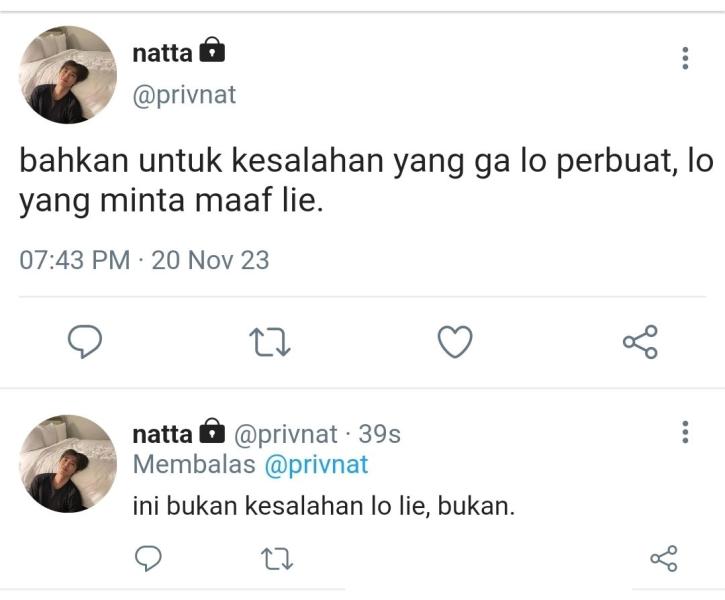Click the lock icon beside main natta name
Viewport: 725px width, 600px height.
tap(212, 50)
